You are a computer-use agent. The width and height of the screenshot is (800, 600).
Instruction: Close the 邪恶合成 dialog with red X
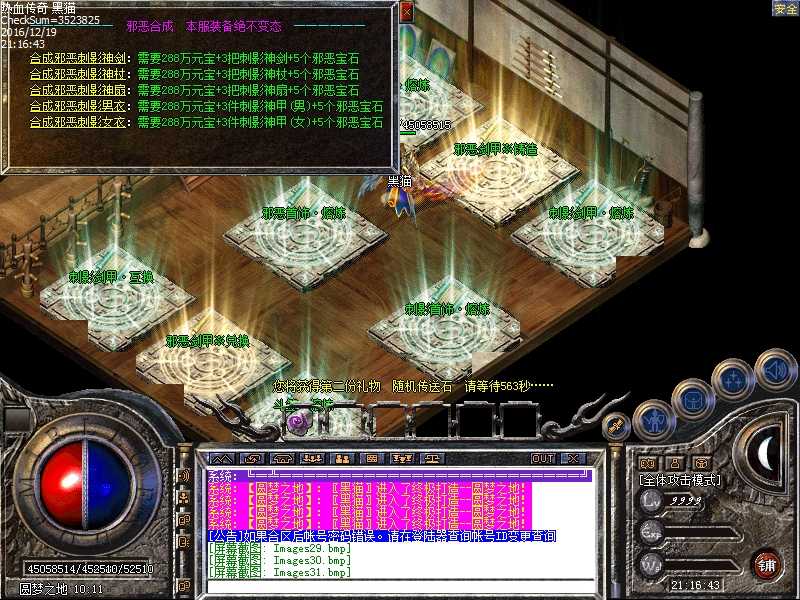coord(406,12)
